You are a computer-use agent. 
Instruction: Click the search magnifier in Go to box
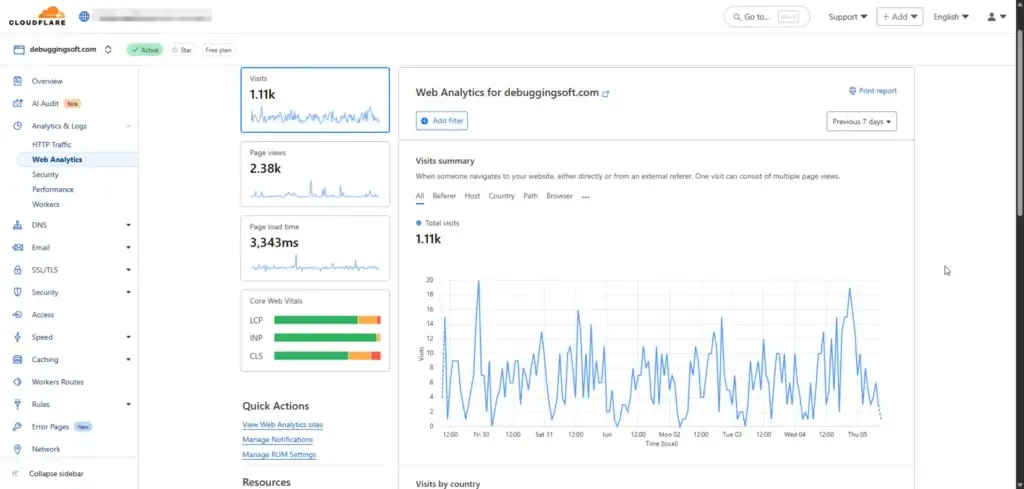tap(737, 17)
